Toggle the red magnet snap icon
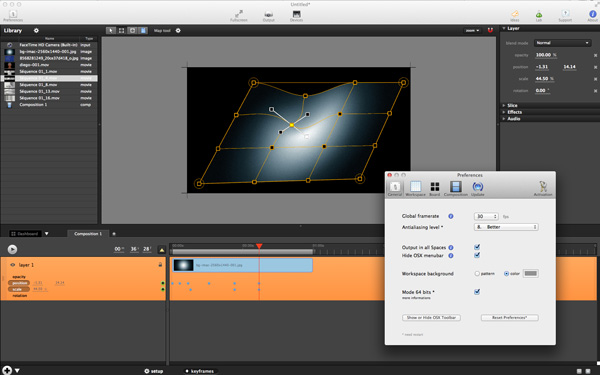This screenshot has width=600, height=375. (x=490, y=30)
